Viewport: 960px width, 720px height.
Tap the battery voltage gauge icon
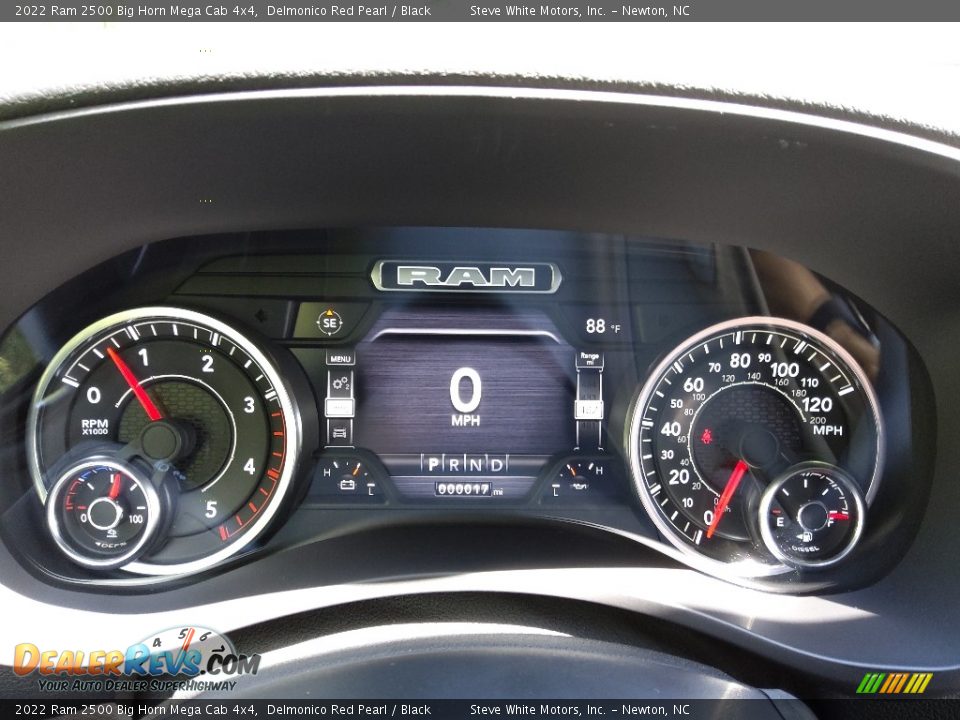coord(347,485)
